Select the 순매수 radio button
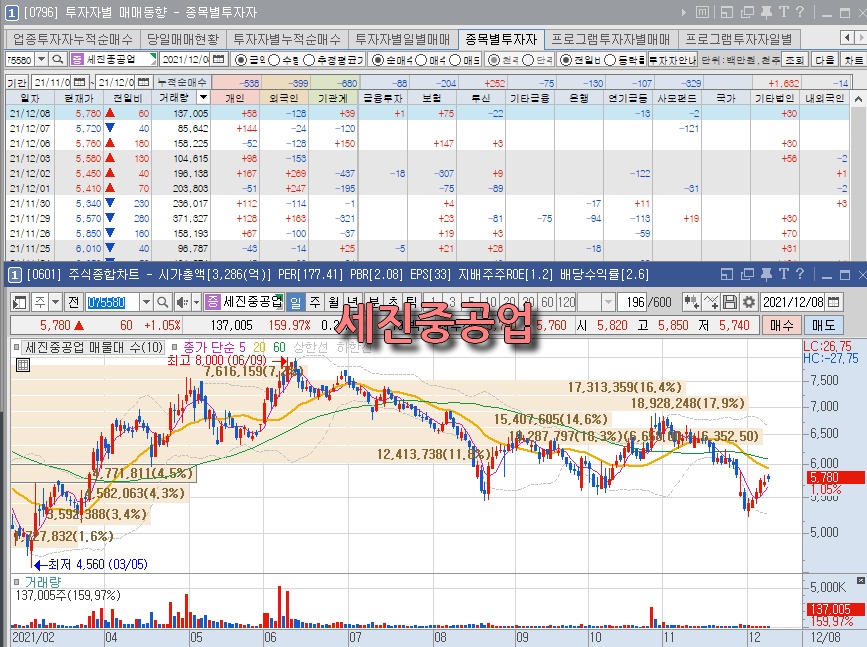This screenshot has height=647, width=867. point(377,60)
